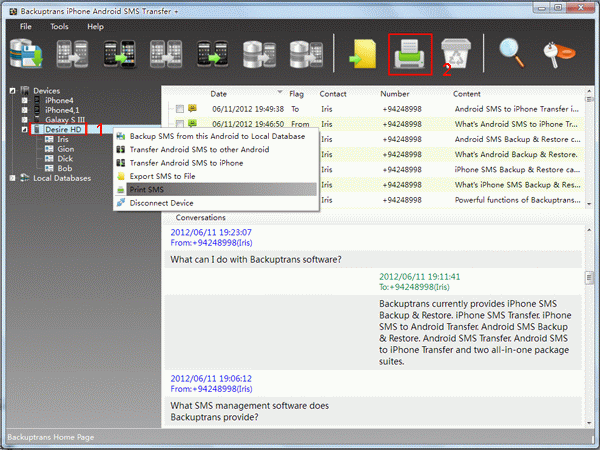
Task: Select the Iris contact under Desire HD
Action: coord(63,139)
